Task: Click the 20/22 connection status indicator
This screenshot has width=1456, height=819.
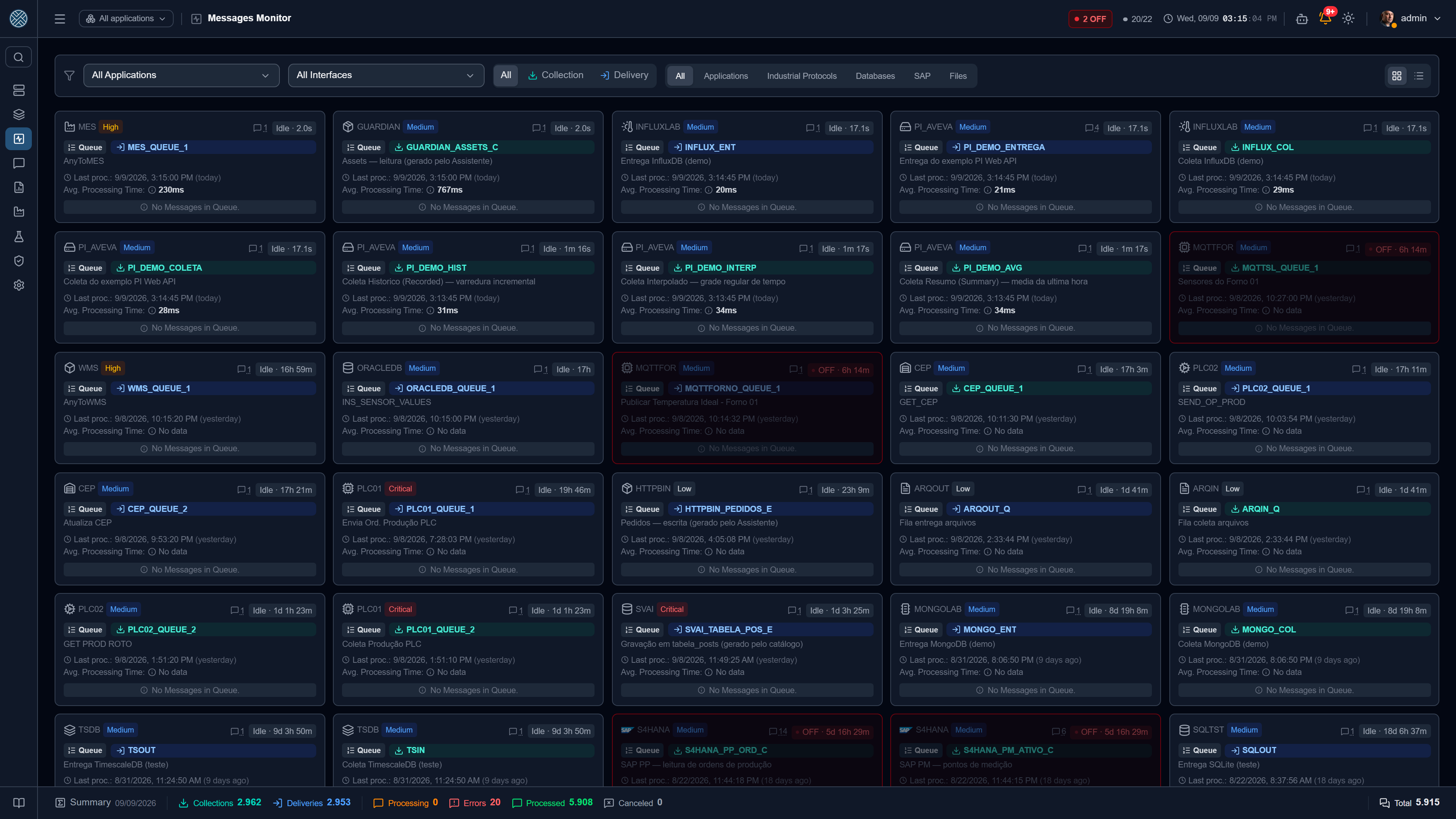Action: [1137, 19]
